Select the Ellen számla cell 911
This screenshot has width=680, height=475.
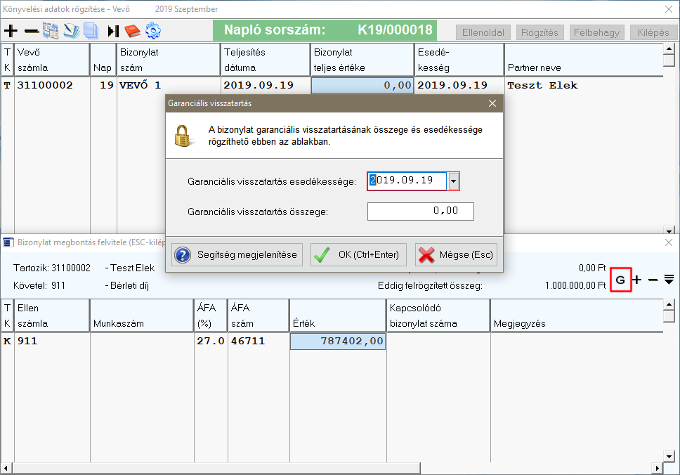tap(51, 341)
